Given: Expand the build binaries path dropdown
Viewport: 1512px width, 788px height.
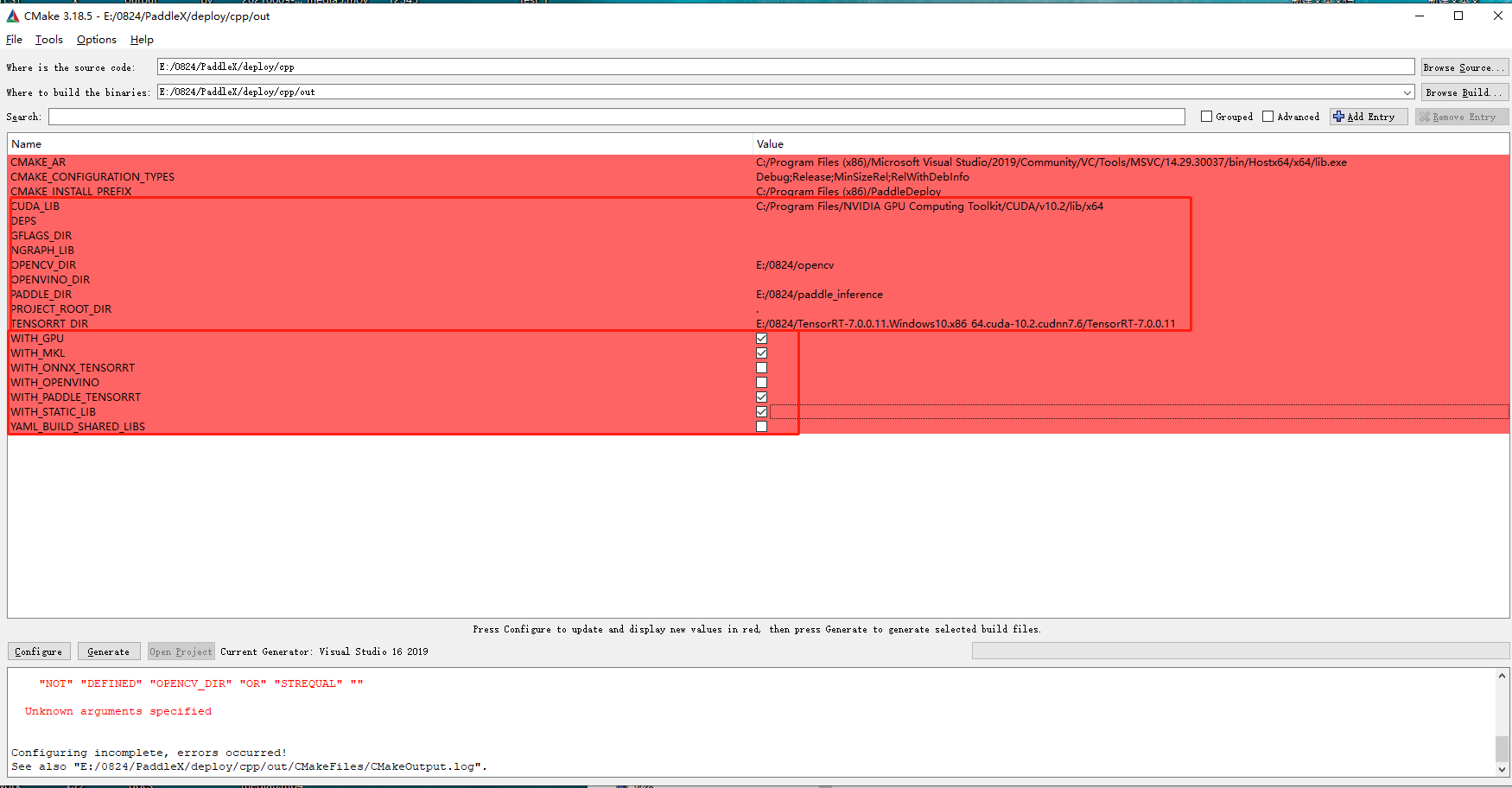Looking at the screenshot, I should point(1407,92).
